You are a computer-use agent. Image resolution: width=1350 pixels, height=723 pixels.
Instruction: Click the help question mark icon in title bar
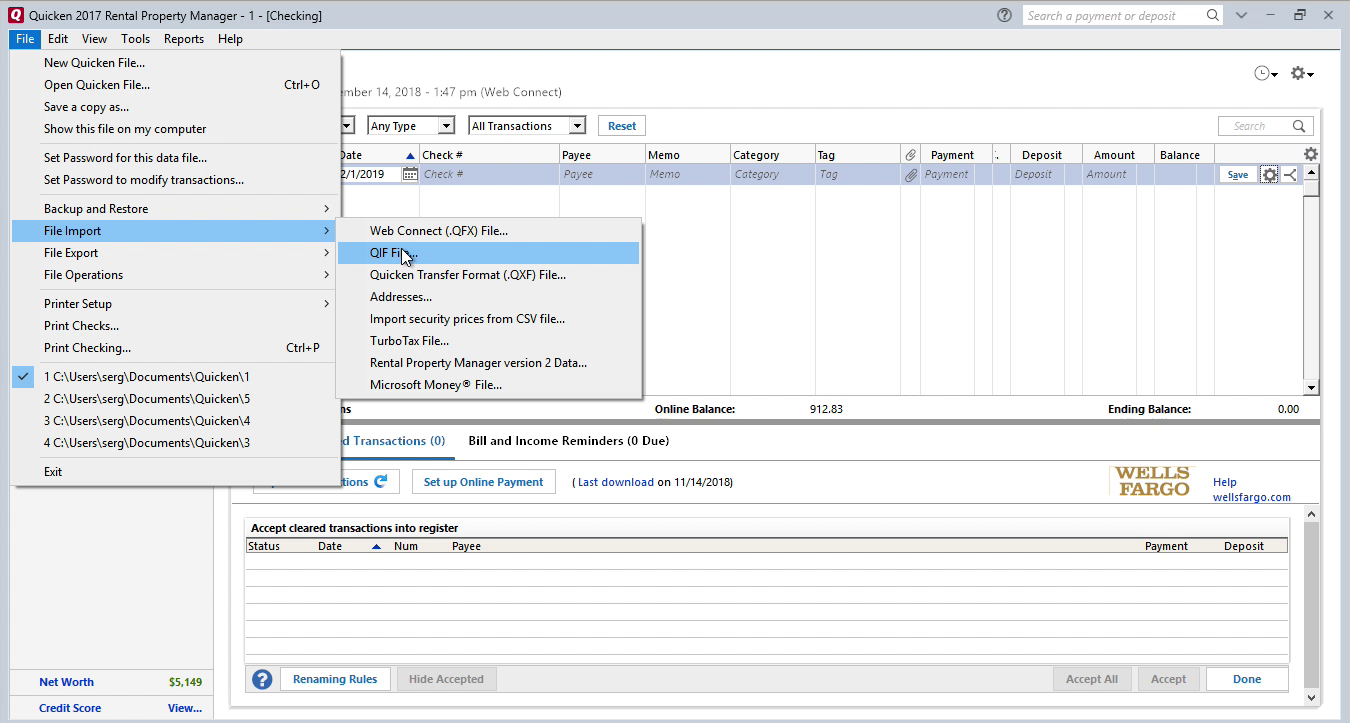(x=1004, y=16)
